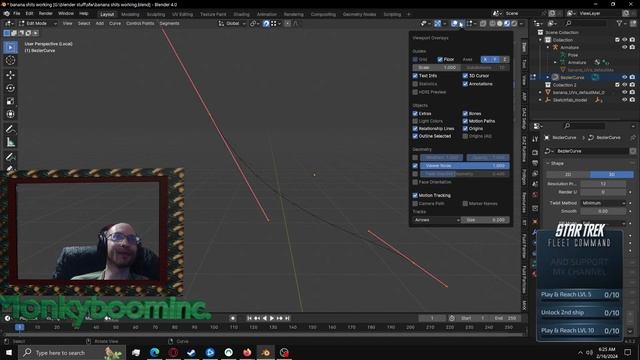This screenshot has height=360, width=640.
Task: Open the Tracks Arrows dropdown
Action: tap(436, 220)
